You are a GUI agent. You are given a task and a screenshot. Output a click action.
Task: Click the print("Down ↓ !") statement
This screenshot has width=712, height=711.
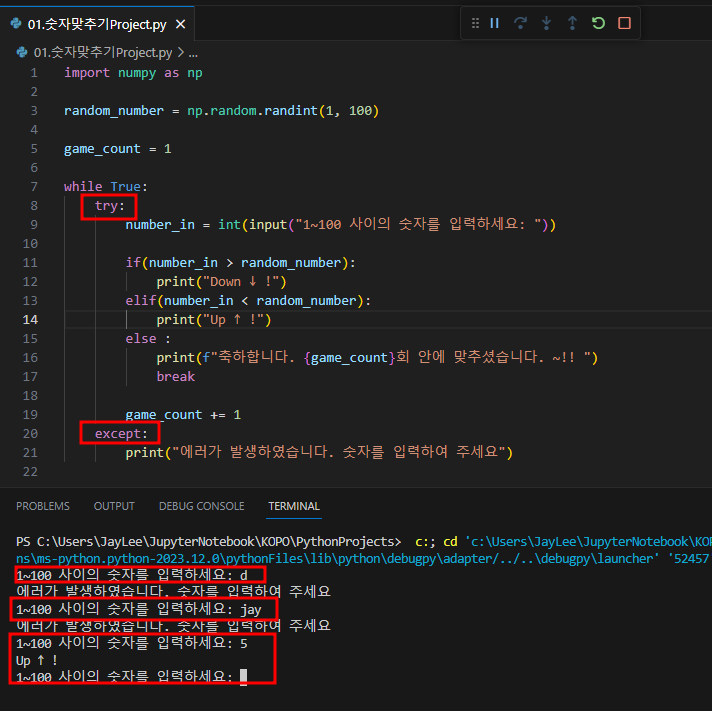(222, 282)
